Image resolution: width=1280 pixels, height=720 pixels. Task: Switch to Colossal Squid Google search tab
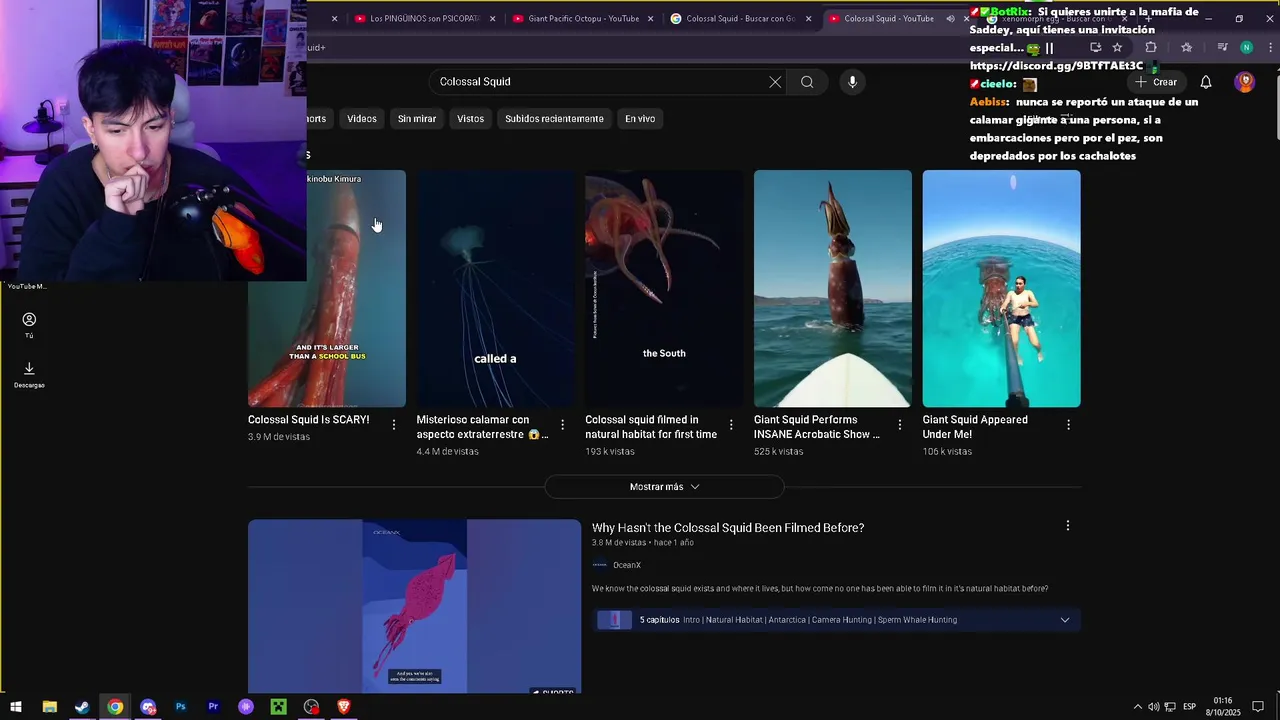(x=740, y=18)
